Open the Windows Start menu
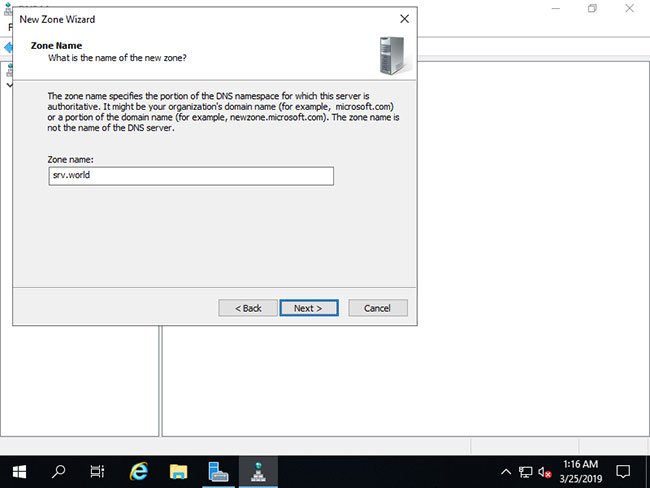 pos(19,471)
